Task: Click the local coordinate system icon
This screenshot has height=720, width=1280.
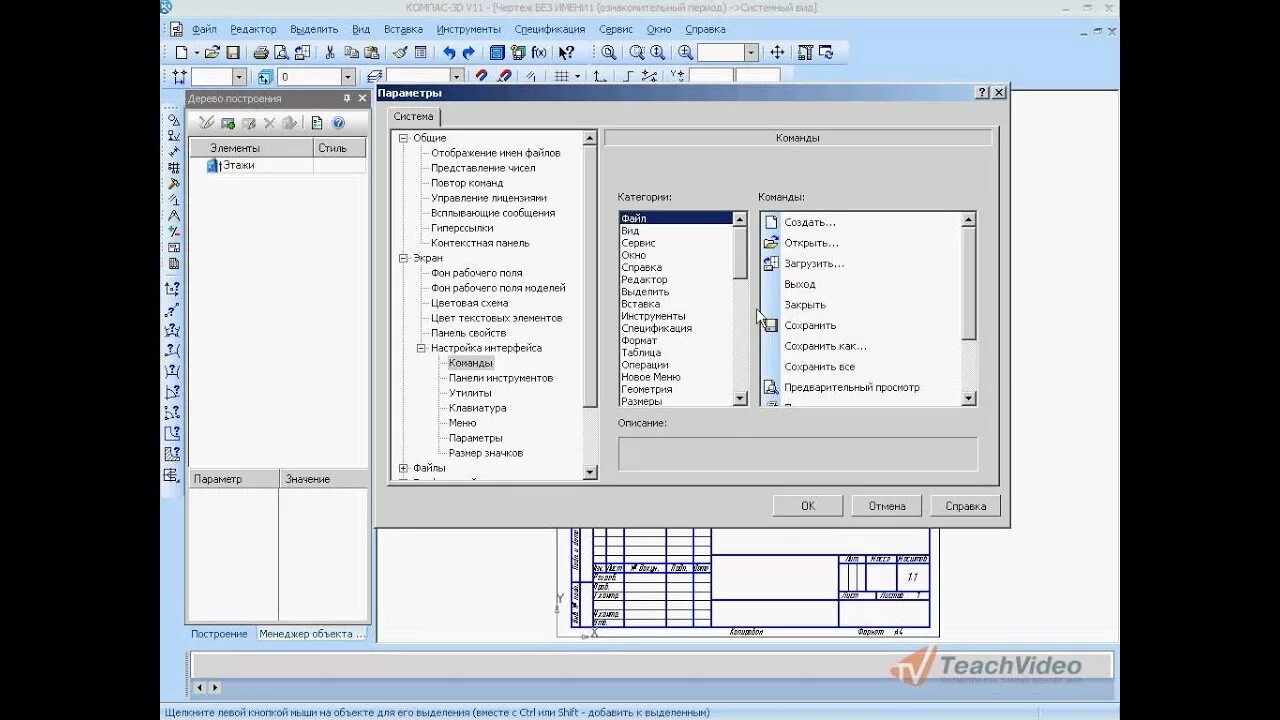Action: (x=599, y=76)
